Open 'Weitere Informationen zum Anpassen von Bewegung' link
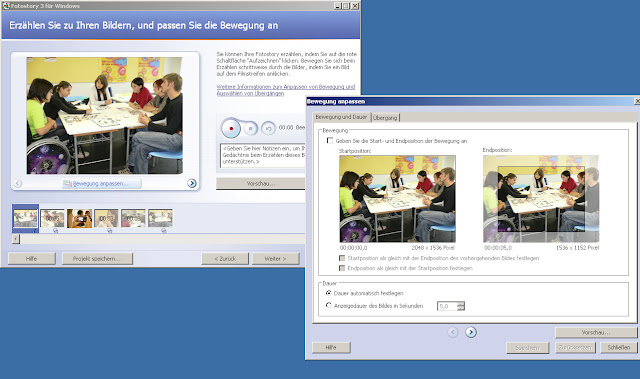This screenshot has width=640, height=379. tap(285, 90)
